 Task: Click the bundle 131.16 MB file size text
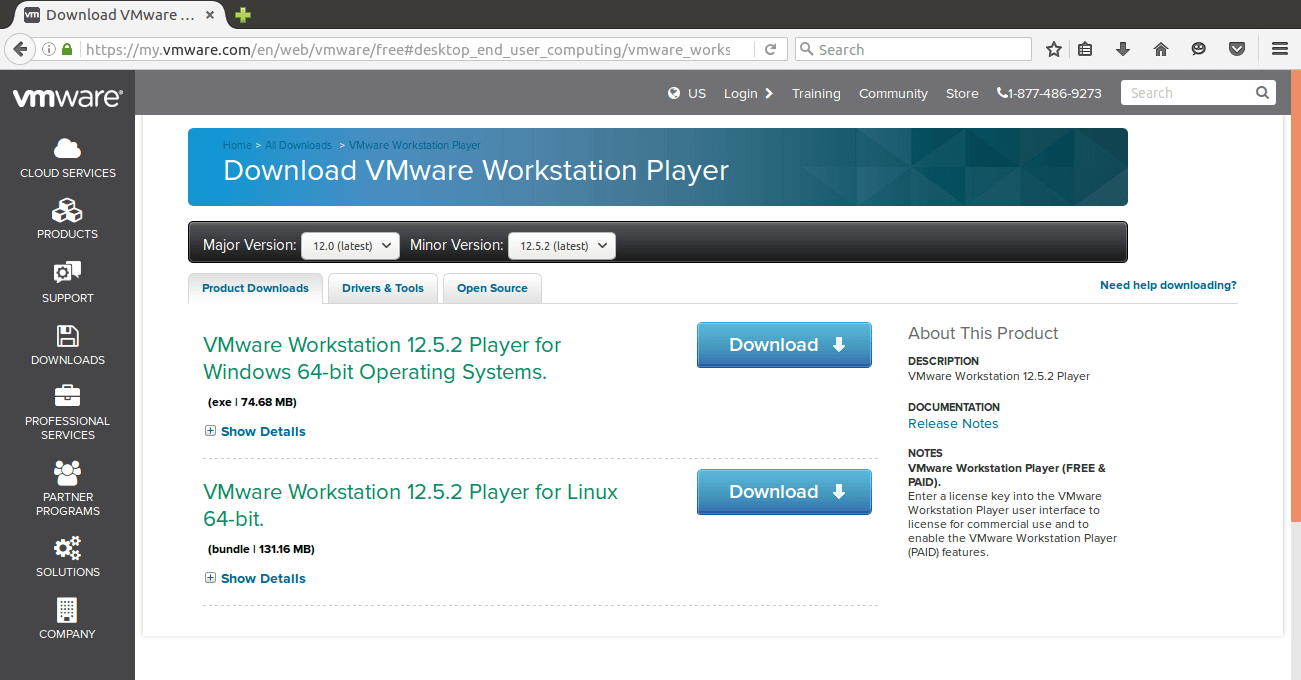click(x=261, y=549)
